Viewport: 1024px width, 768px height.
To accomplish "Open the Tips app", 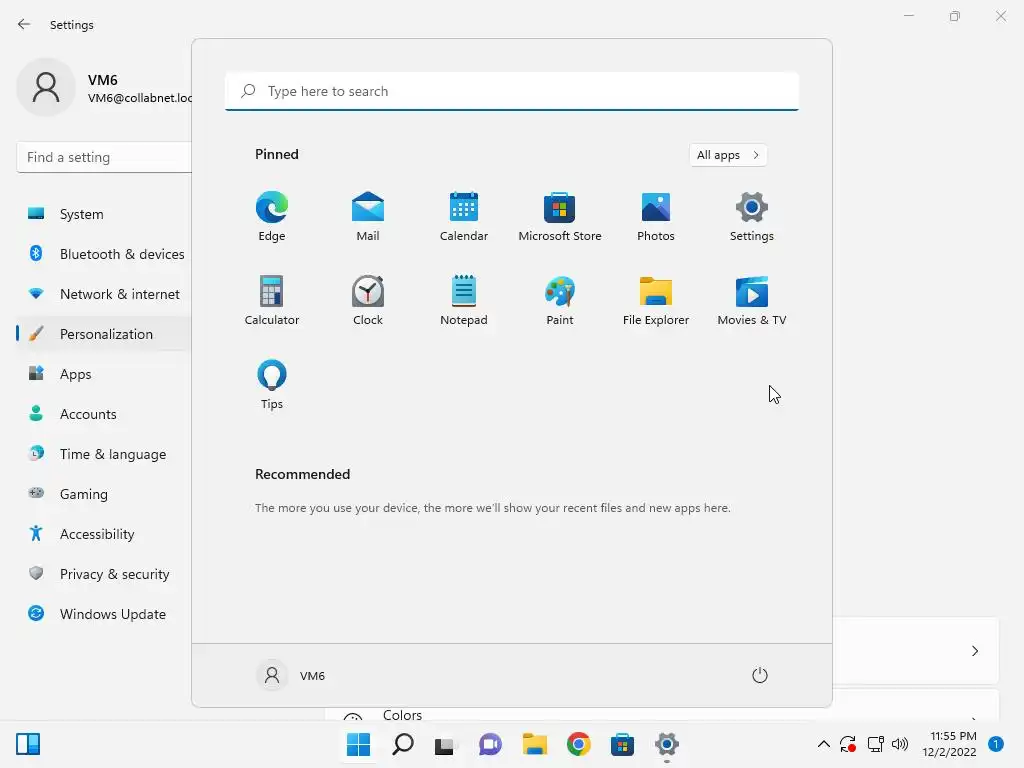I will [x=272, y=385].
